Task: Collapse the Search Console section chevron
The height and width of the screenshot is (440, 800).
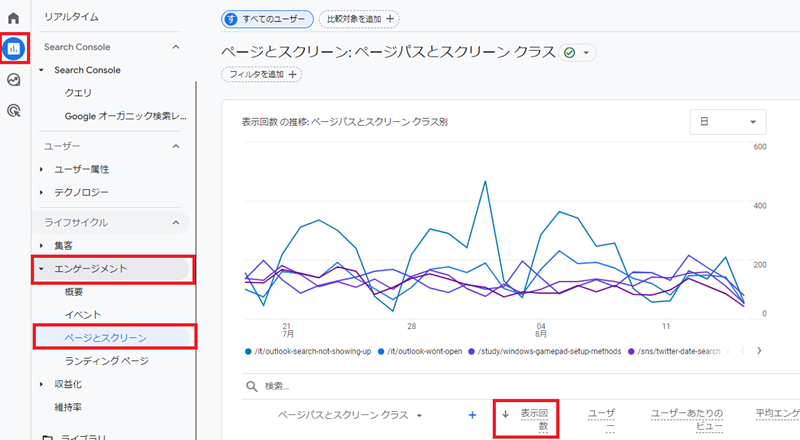Action: pos(176,47)
